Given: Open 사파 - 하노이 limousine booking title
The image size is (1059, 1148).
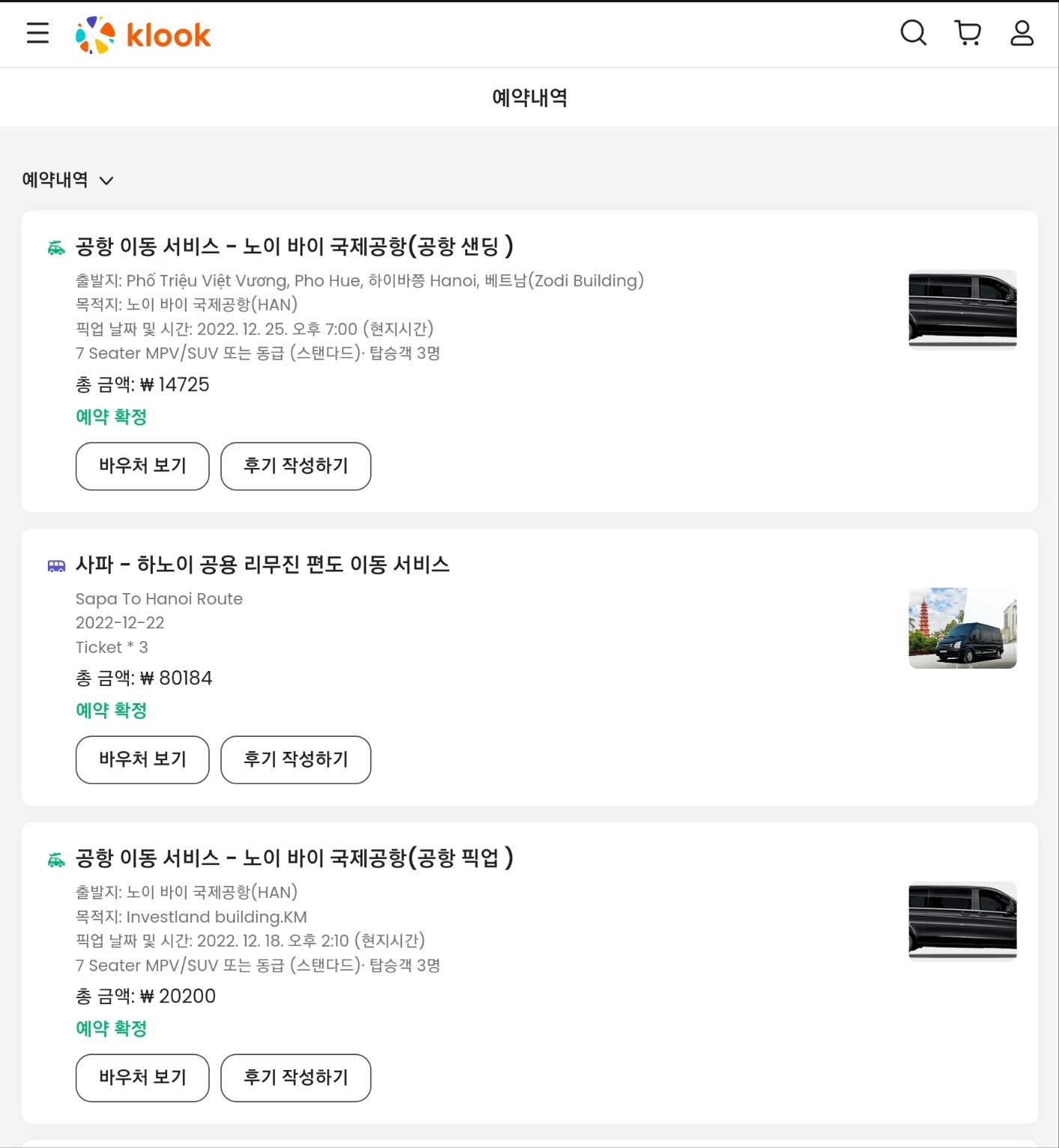Looking at the screenshot, I should click(262, 565).
